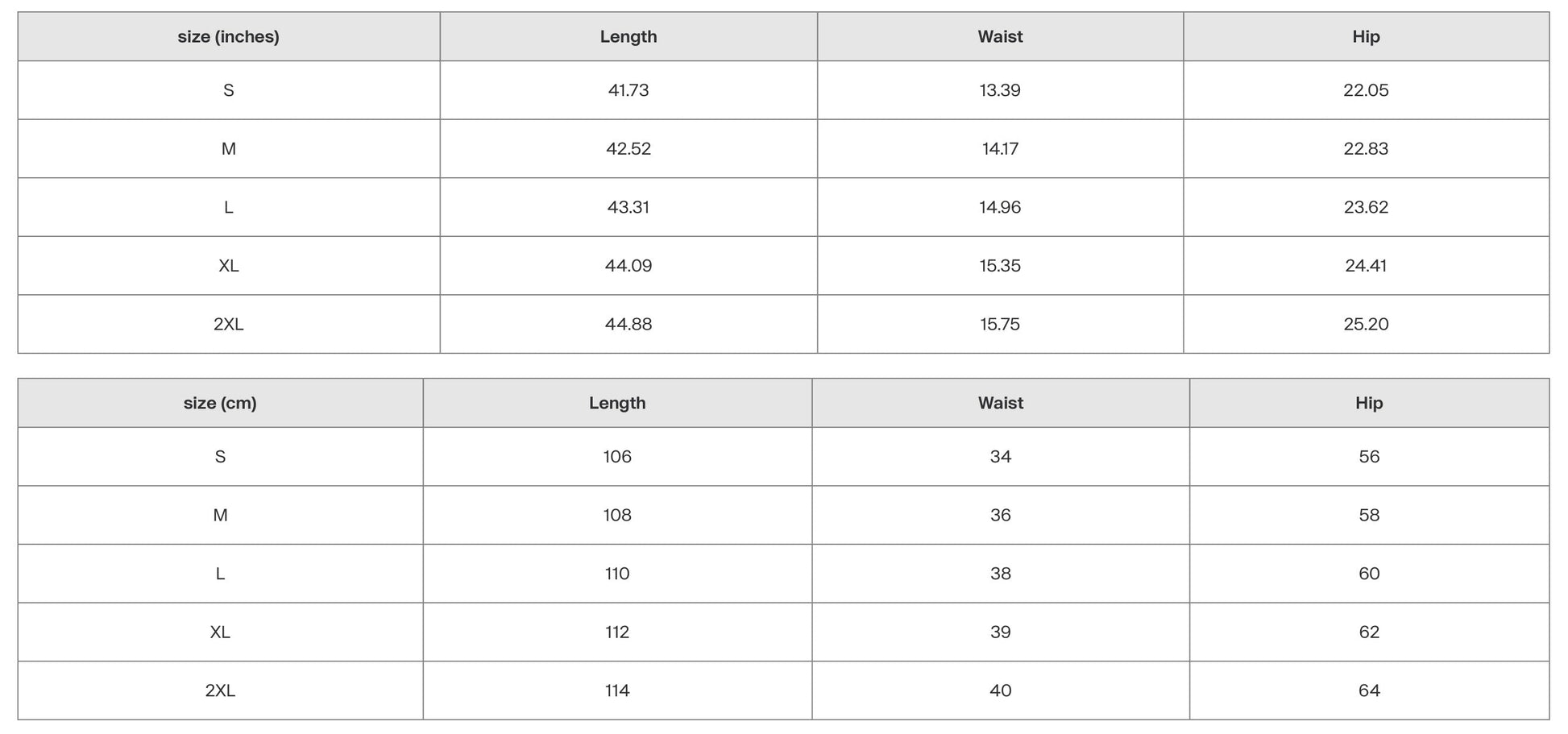
Task: Click the 'size (cm)' header cell
Action: (x=220, y=404)
